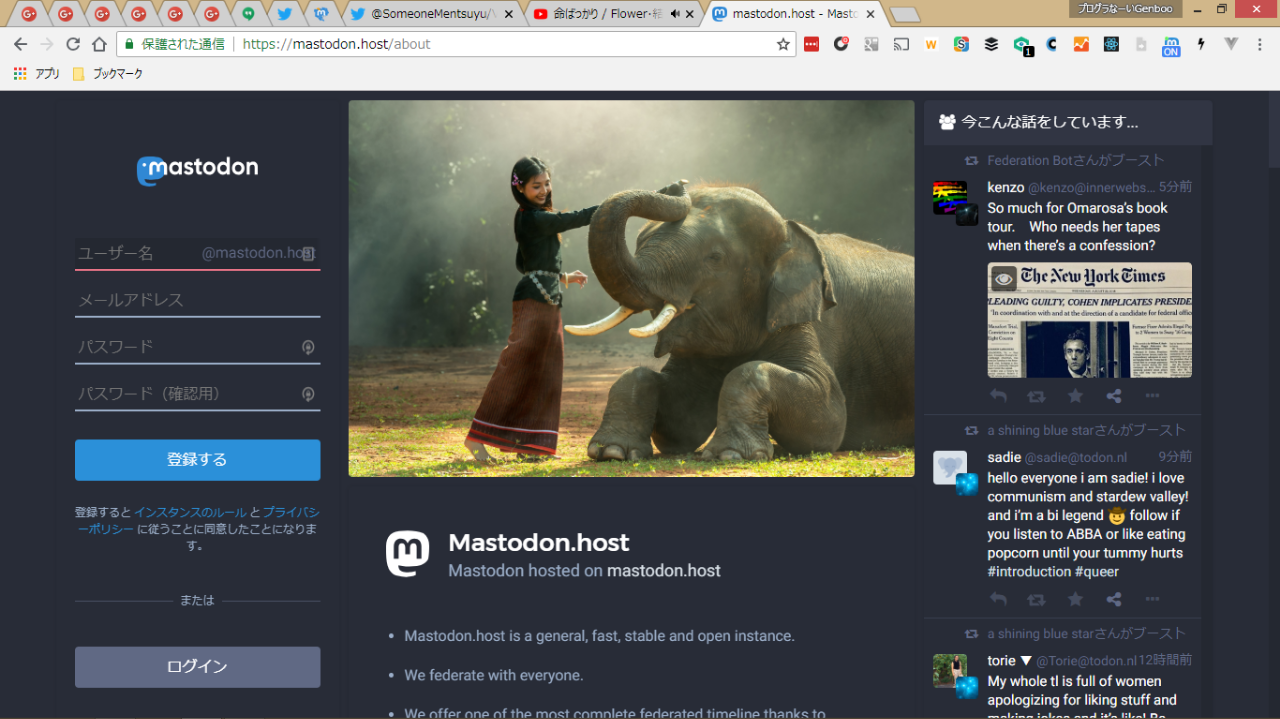The image size is (1280, 719).
Task: Focus the メールアドレス input field
Action: coord(197,300)
